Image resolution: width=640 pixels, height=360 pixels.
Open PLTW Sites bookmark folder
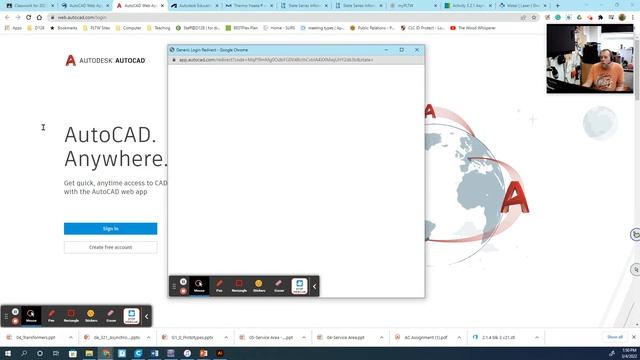pos(96,28)
